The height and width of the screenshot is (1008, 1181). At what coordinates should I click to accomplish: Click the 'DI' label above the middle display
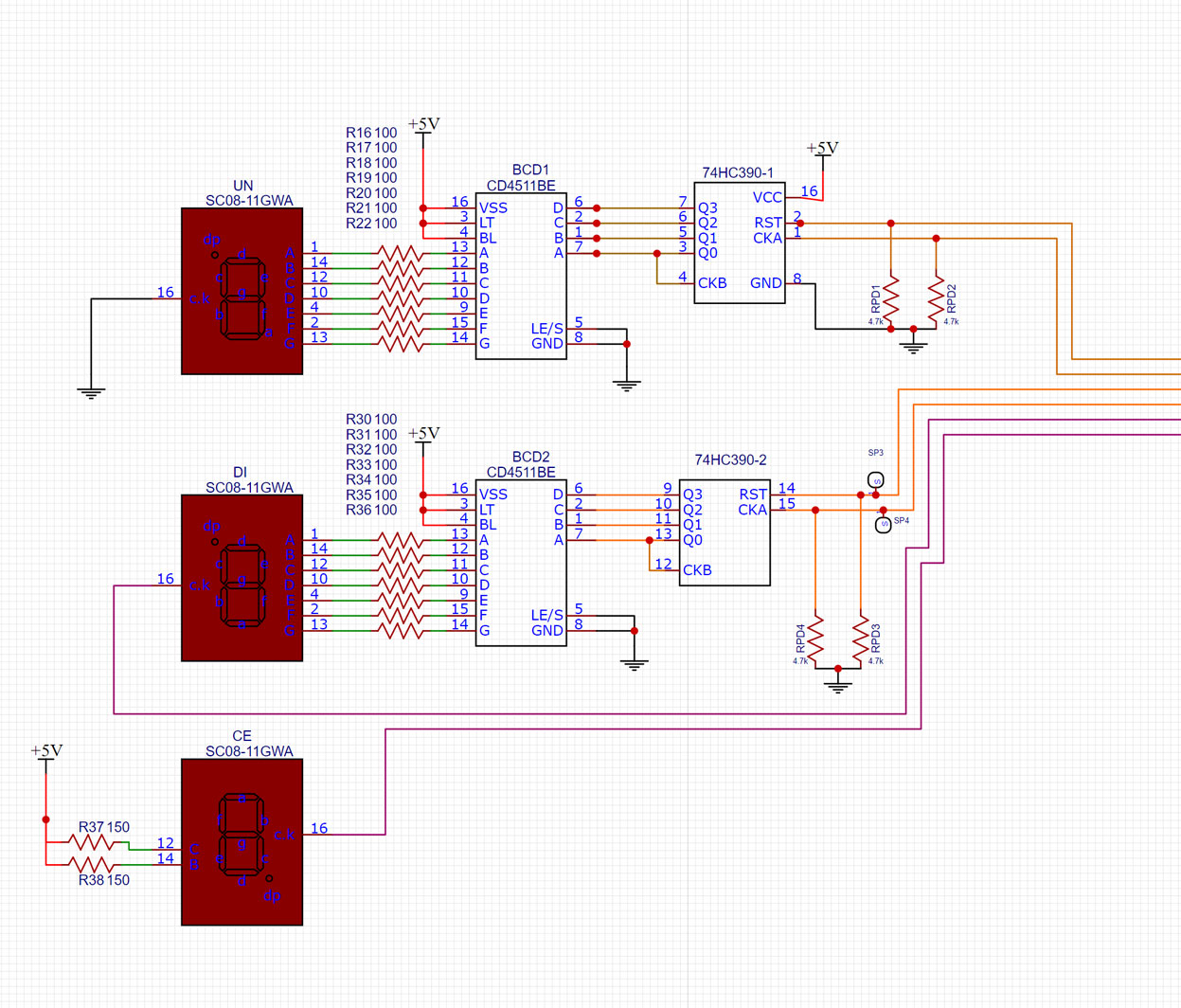tap(240, 472)
